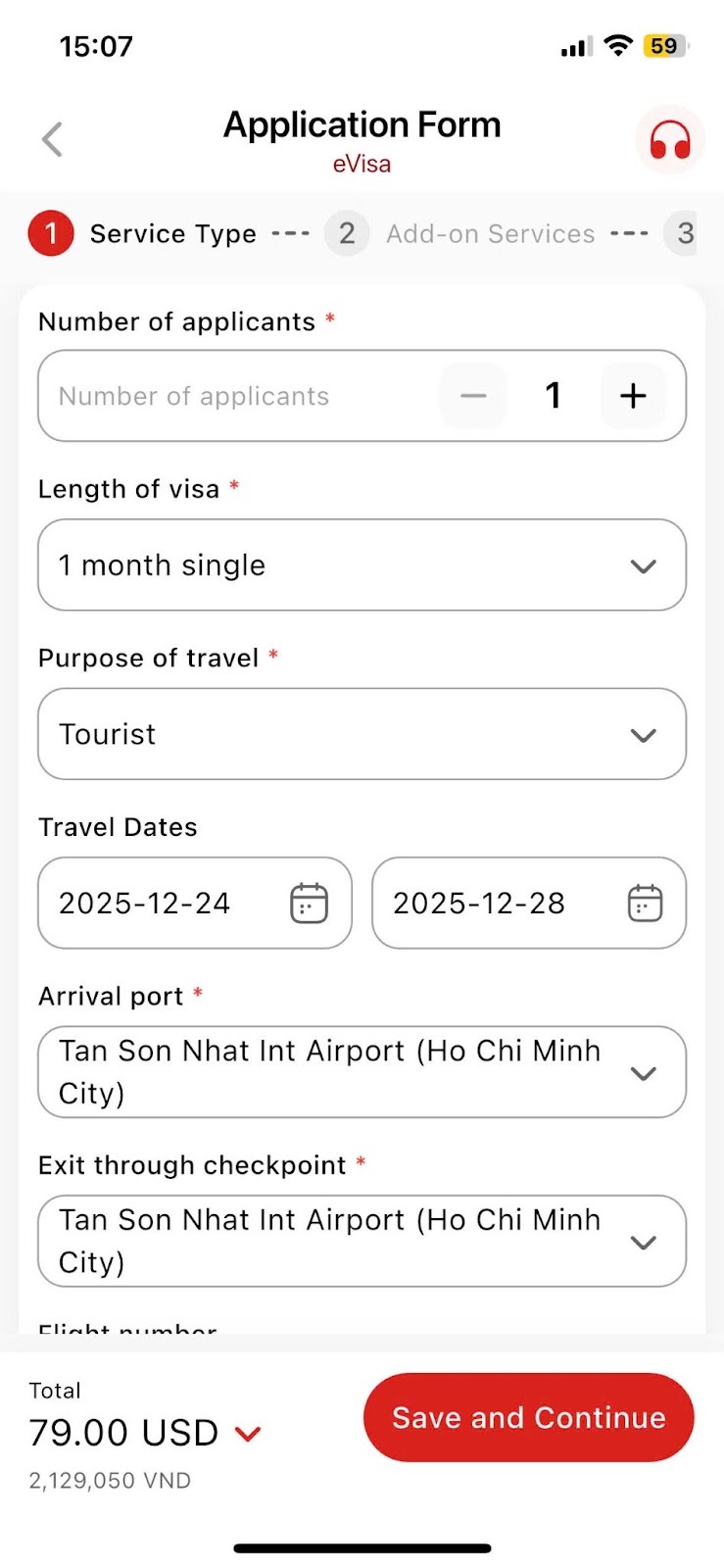Expand total price breakdown red chevron
The width and height of the screenshot is (724, 1568).
point(249,1434)
